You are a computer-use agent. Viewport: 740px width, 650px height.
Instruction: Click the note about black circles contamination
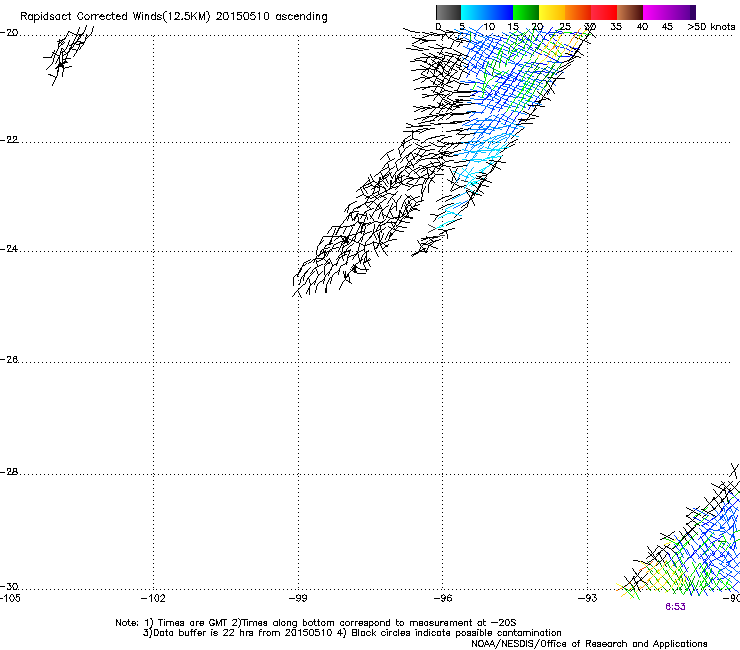pyautogui.click(x=449, y=633)
